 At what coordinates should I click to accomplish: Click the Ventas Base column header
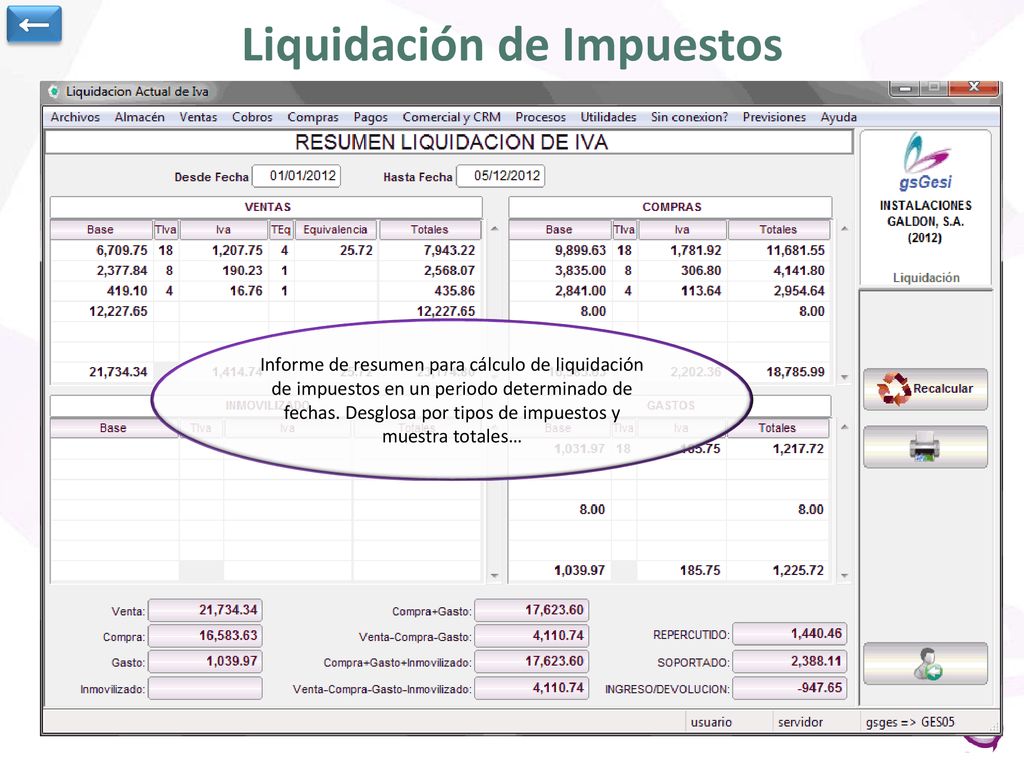tap(101, 230)
